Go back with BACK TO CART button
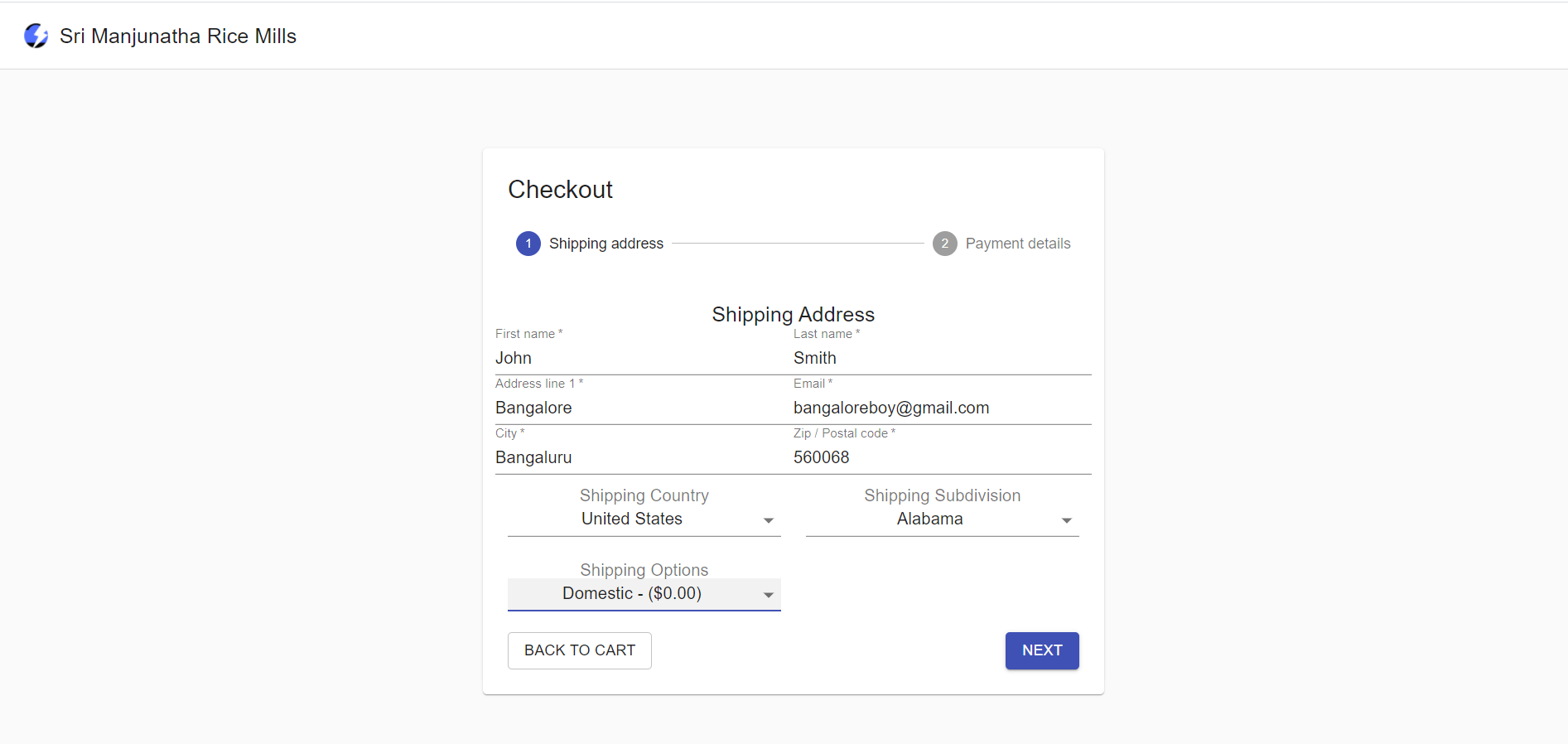This screenshot has width=1568, height=744. 580,650
